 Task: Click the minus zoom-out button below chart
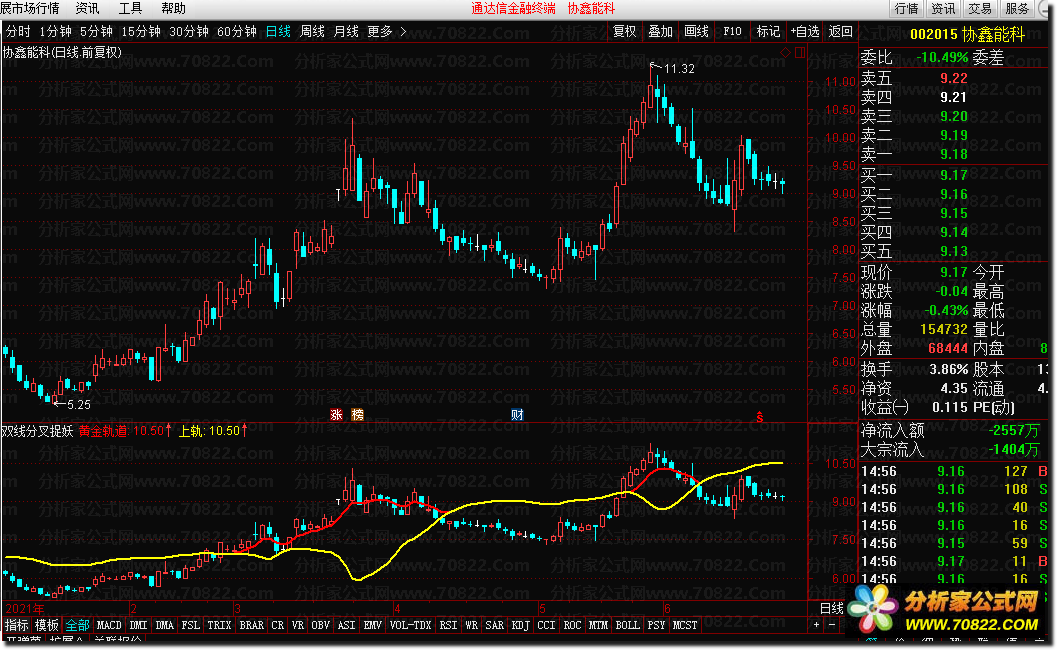point(831,625)
